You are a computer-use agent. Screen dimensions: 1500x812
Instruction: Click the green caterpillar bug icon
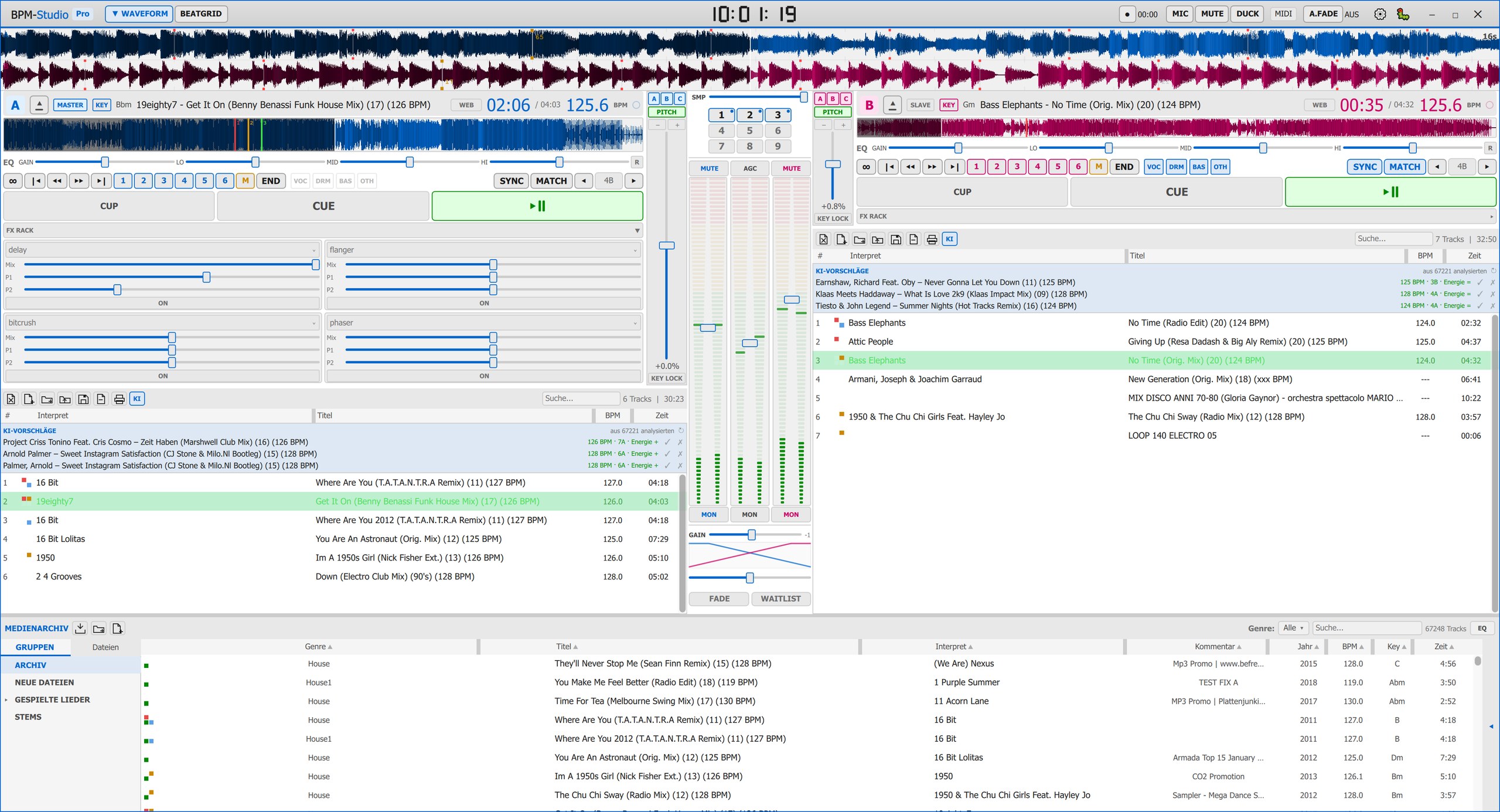point(1403,14)
